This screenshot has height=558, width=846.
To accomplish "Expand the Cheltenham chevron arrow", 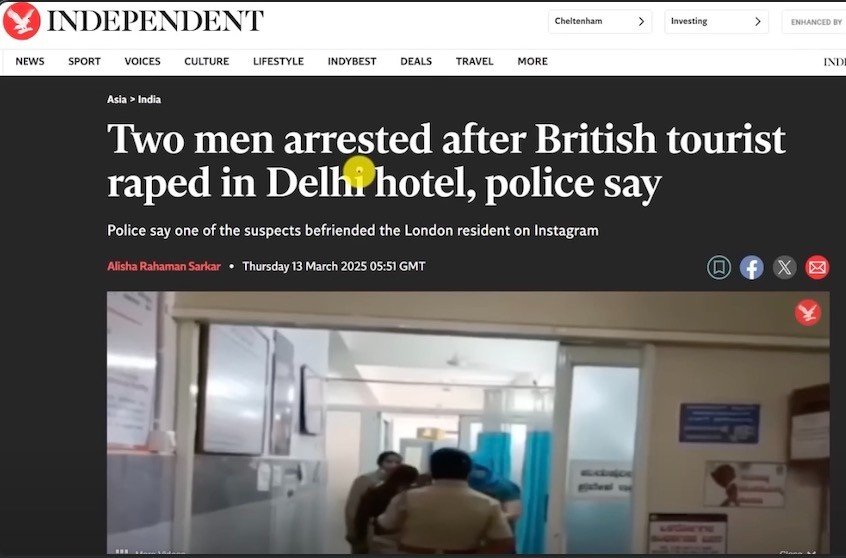I will click(642, 22).
